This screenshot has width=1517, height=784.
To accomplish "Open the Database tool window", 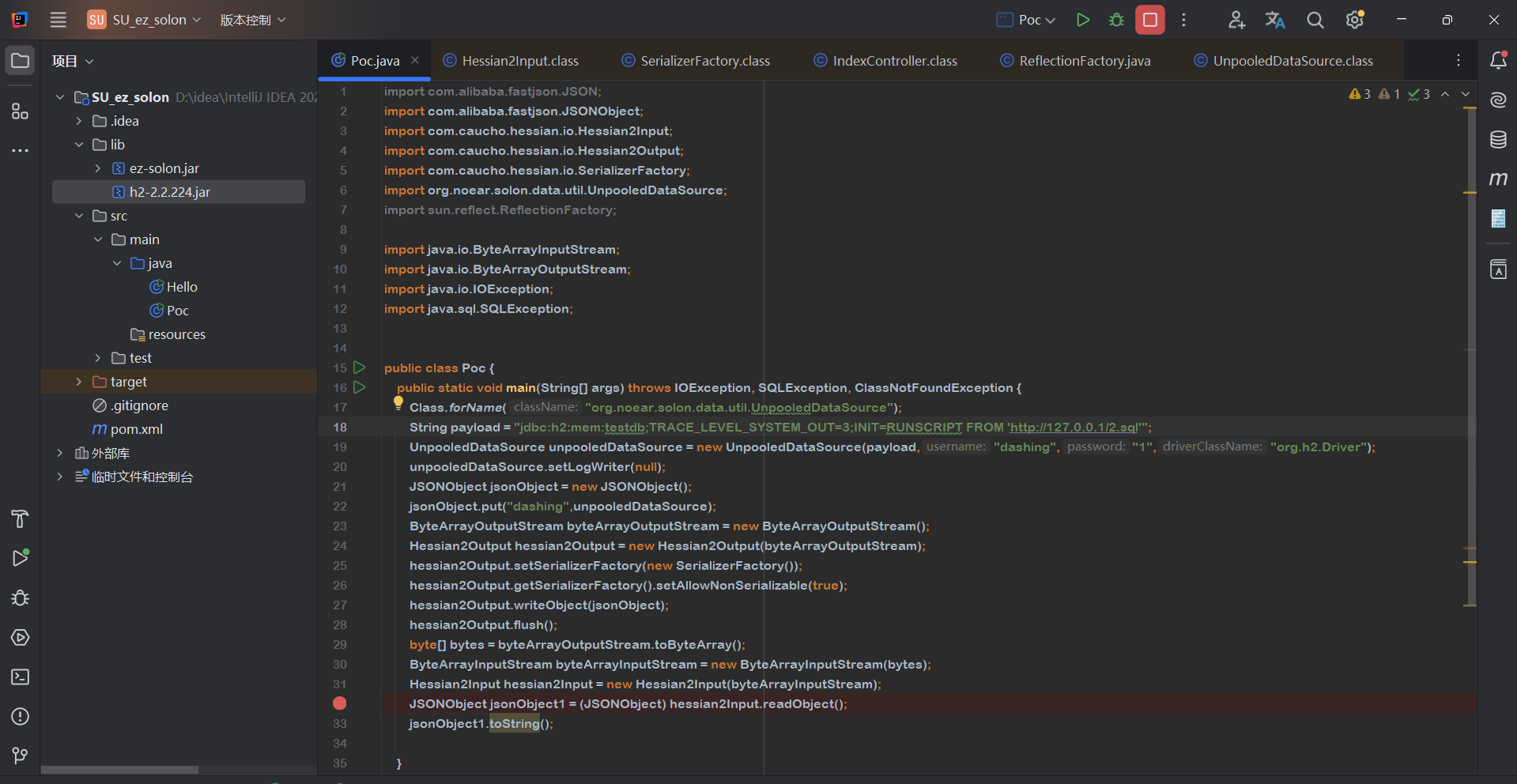I will (1498, 140).
